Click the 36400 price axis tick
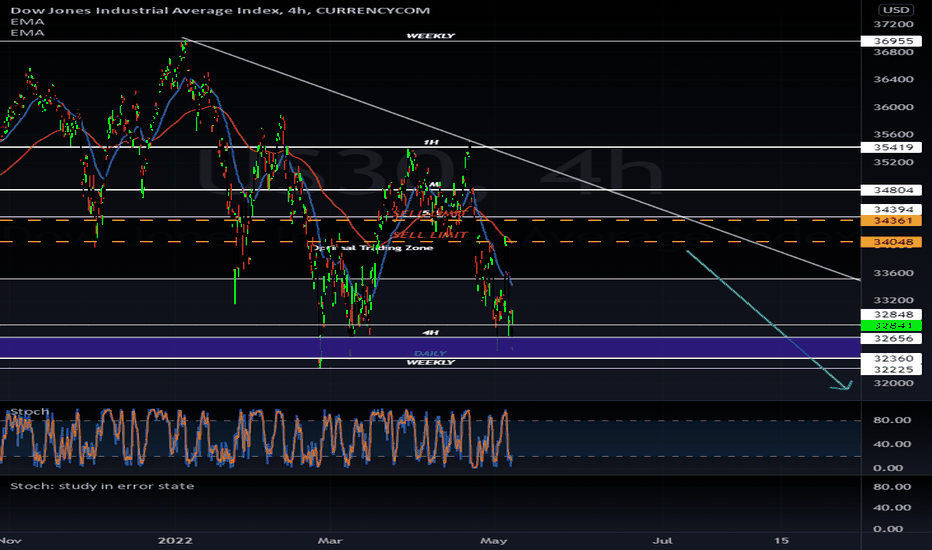The height and width of the screenshot is (550, 932). (x=893, y=79)
